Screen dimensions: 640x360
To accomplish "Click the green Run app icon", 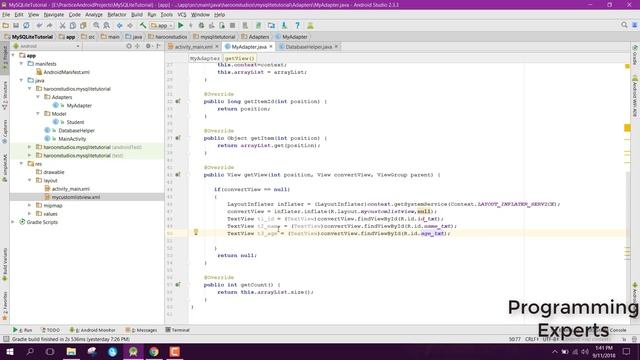I will [x=181, y=25].
